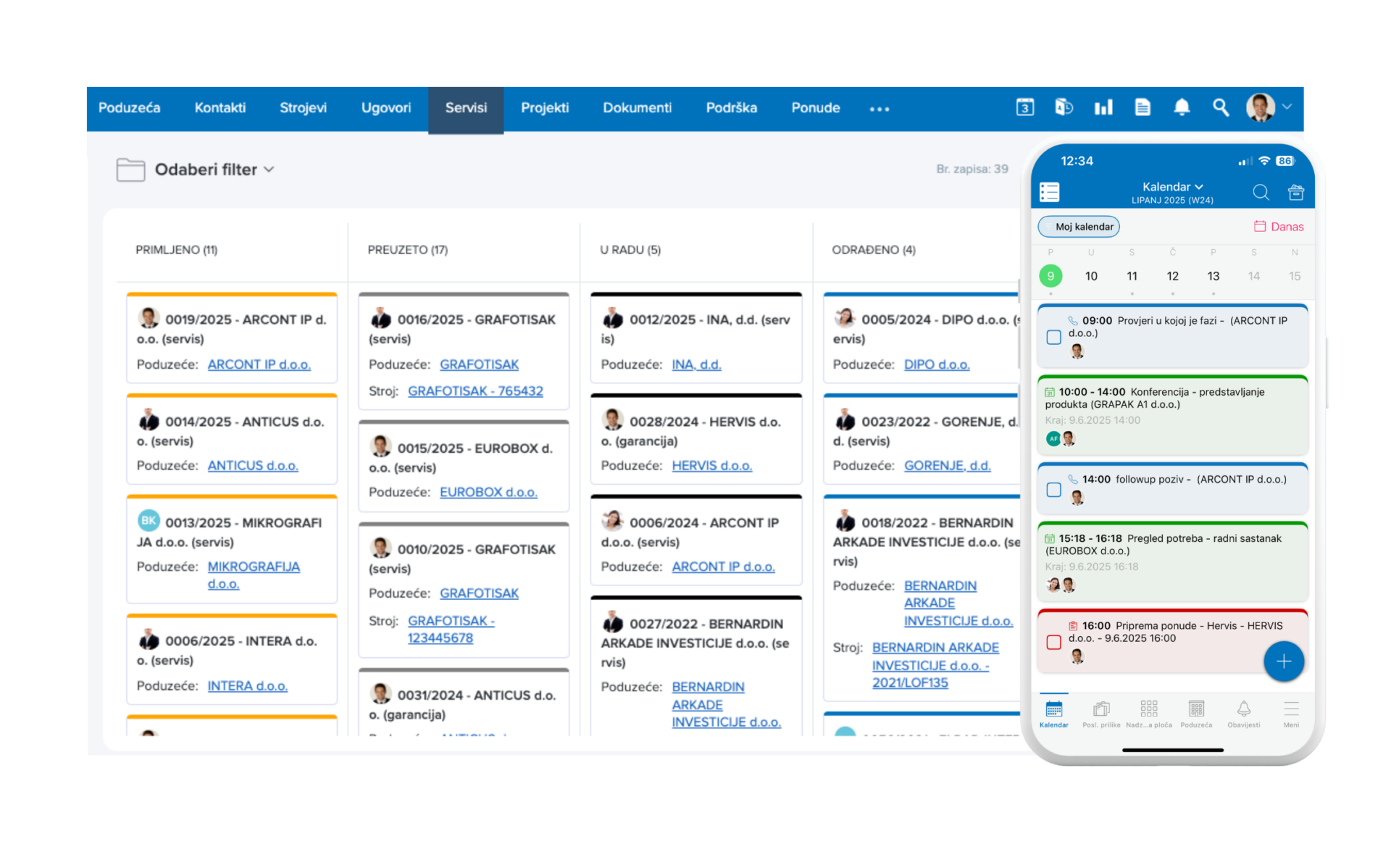Open the GORENJE, d.d. company link
Viewport: 1391px width, 868px height.
(947, 466)
